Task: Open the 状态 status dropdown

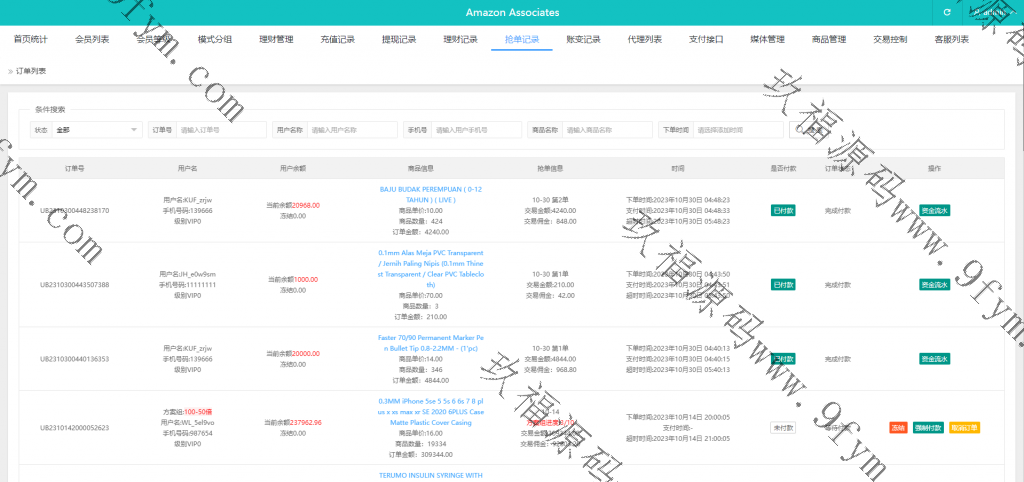Action: (x=97, y=130)
